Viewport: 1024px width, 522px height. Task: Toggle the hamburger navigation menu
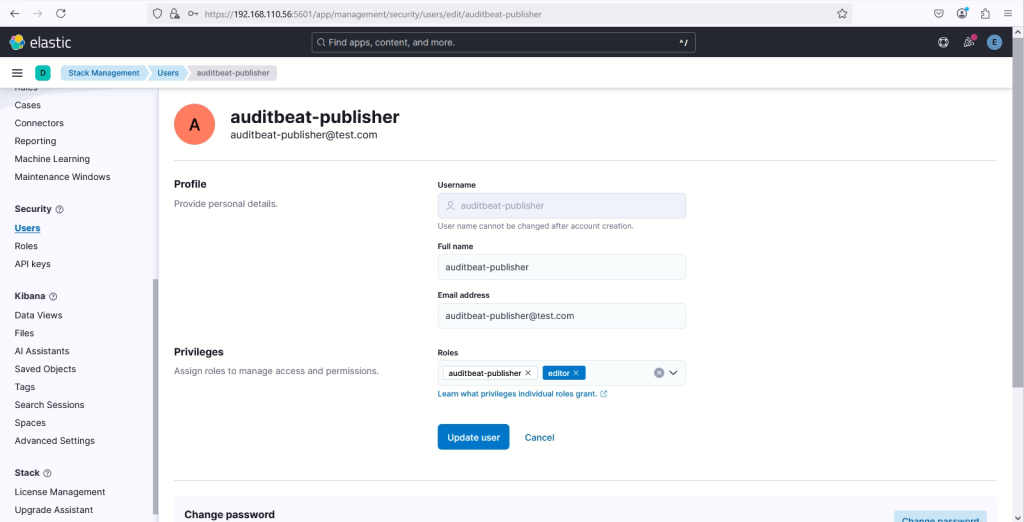pos(17,73)
